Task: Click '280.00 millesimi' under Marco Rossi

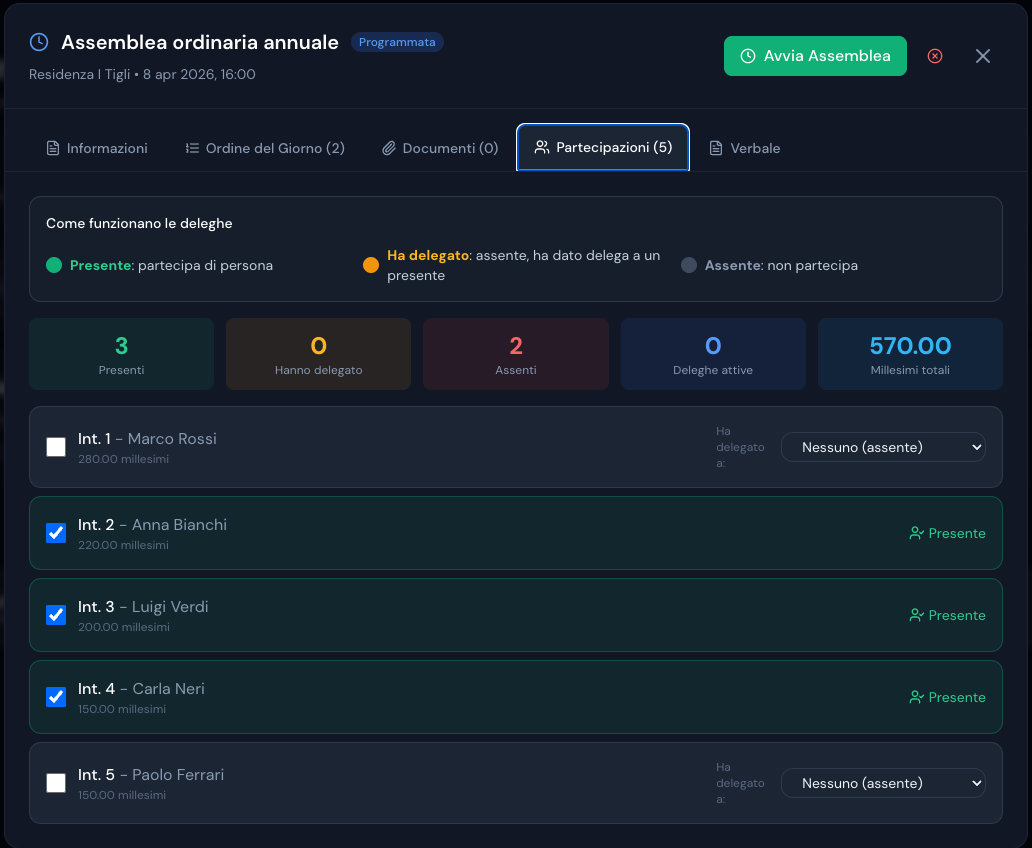Action: [124, 459]
